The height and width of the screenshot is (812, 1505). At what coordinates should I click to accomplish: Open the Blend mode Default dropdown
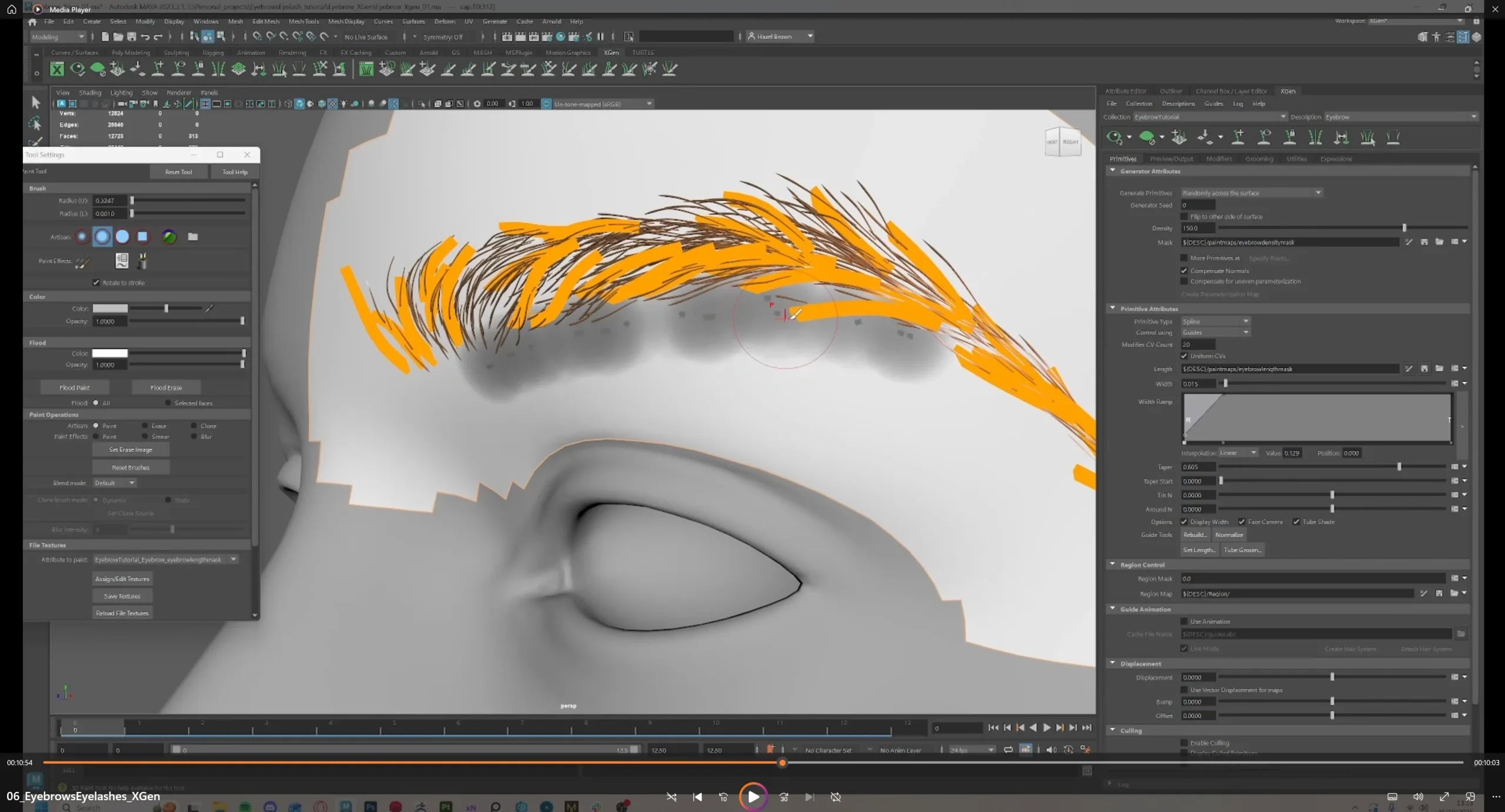115,483
